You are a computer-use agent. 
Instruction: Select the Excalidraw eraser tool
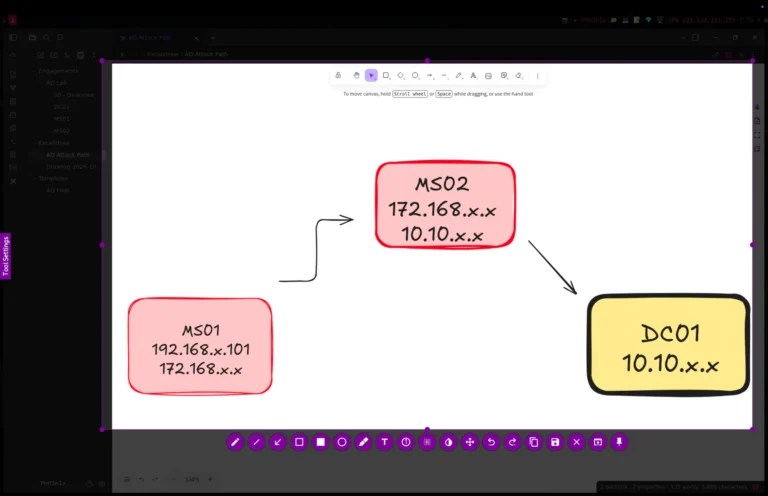[x=519, y=75]
